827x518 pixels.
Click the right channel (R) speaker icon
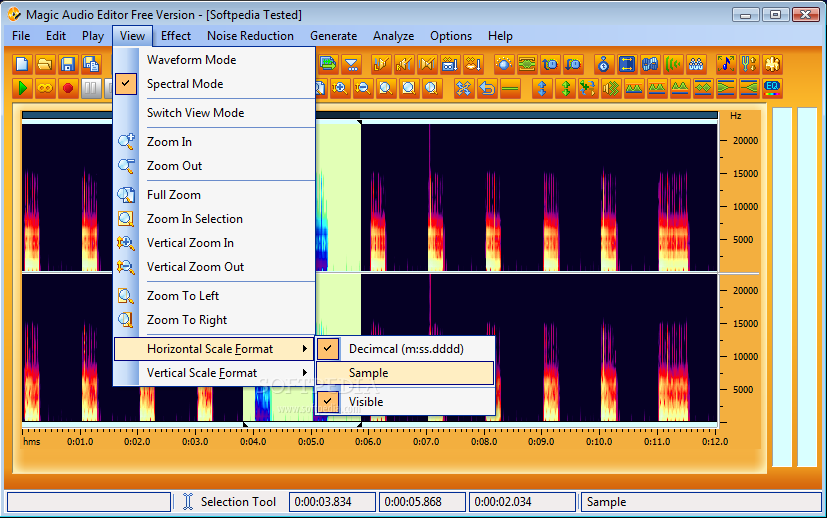[x=405, y=64]
